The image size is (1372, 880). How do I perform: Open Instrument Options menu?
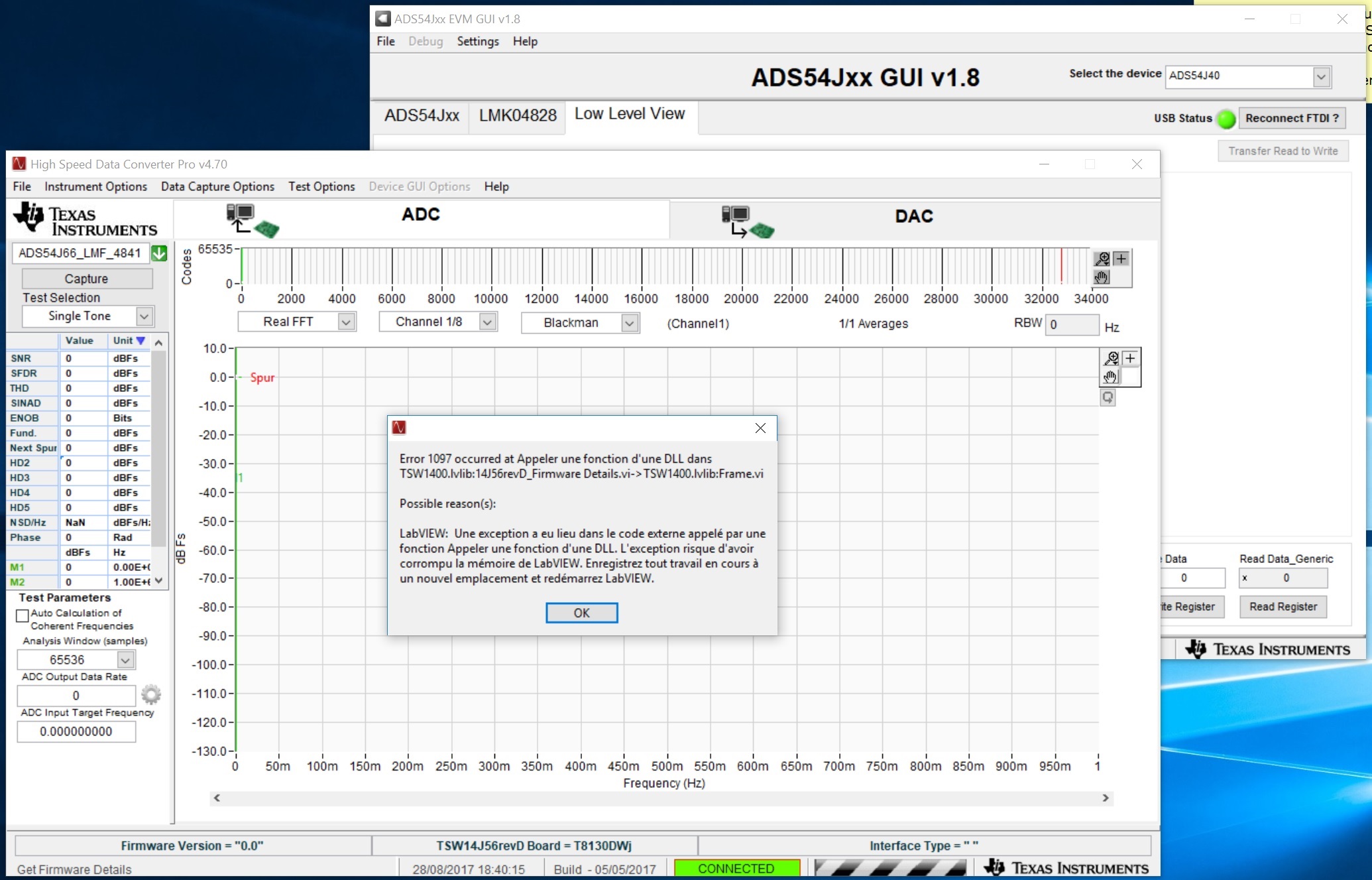pyautogui.click(x=95, y=186)
